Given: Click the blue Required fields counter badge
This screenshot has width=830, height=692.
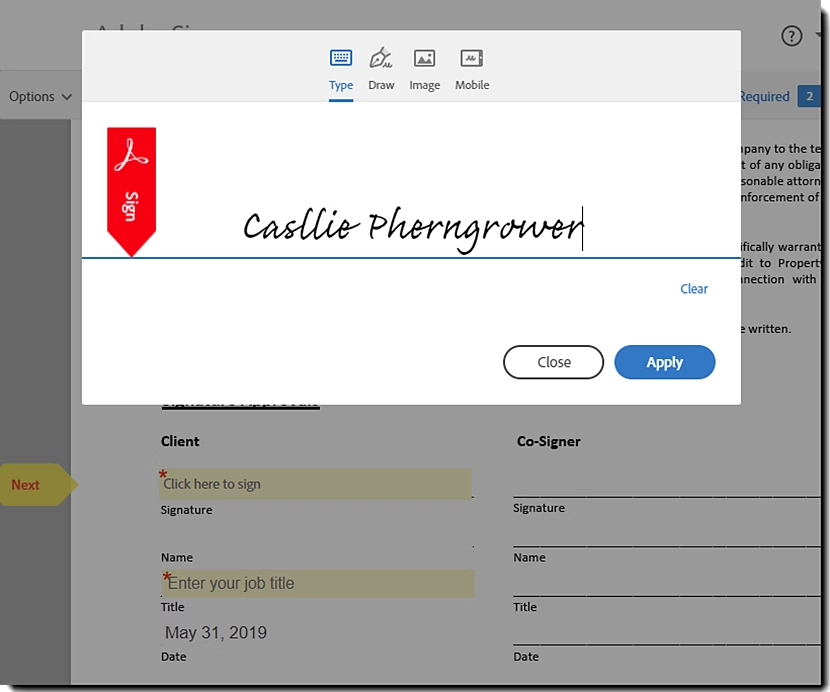Looking at the screenshot, I should tap(809, 96).
